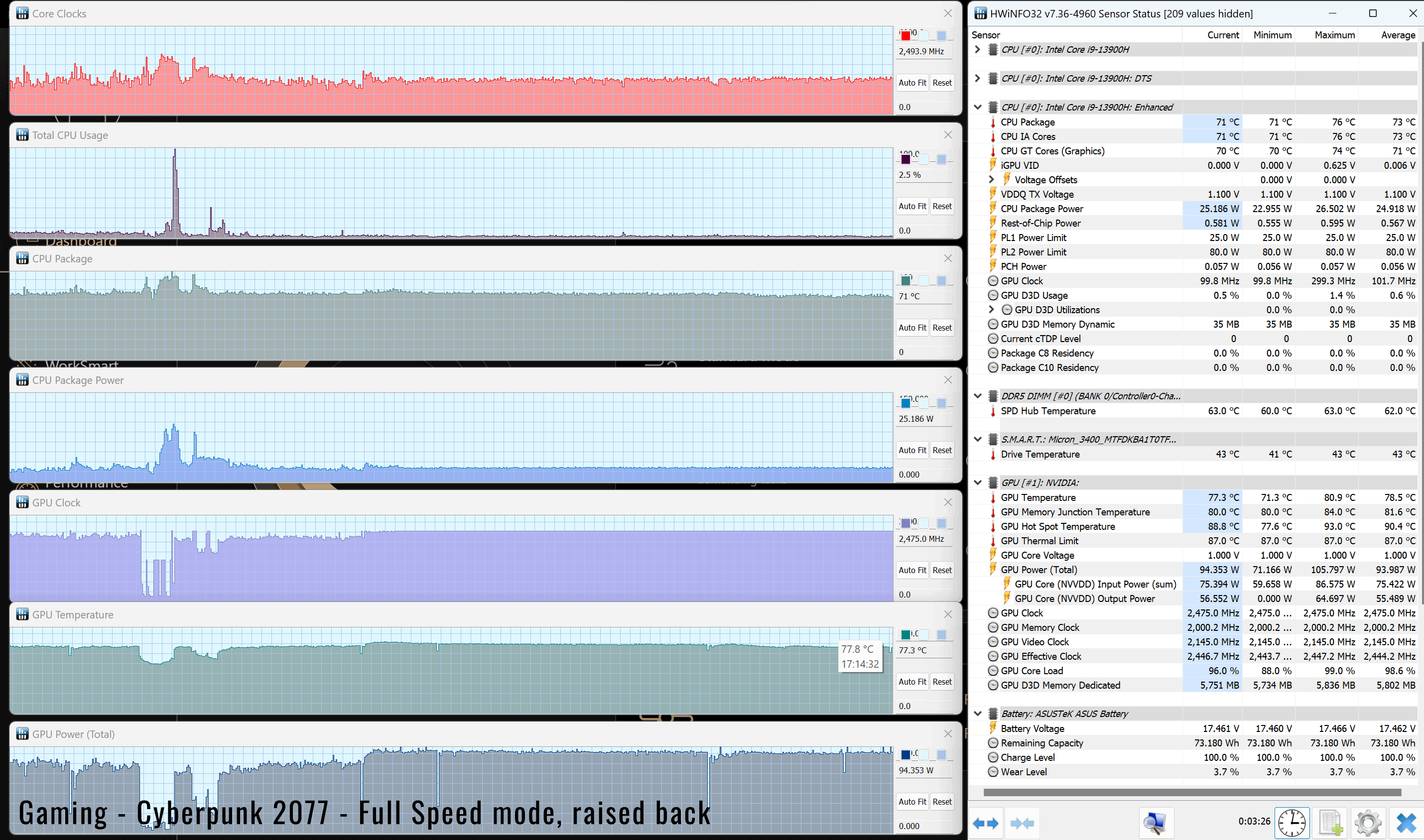Change dark purple line color in CPU Usage graph
This screenshot has width=1424, height=840.
pyautogui.click(x=906, y=159)
